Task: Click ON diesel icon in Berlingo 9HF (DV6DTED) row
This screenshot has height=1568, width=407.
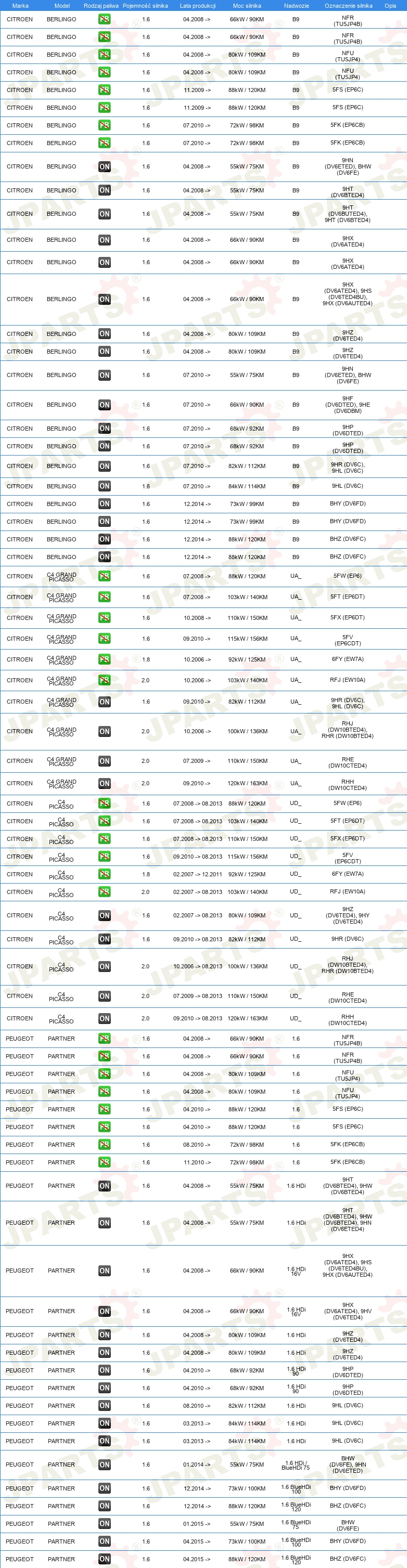Action: 104,405
